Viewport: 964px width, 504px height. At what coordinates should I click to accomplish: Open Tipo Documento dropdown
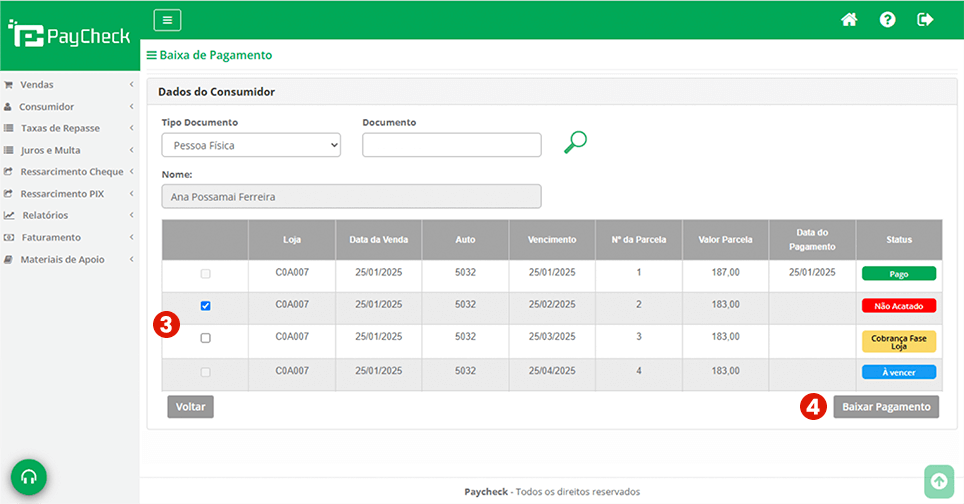point(251,145)
